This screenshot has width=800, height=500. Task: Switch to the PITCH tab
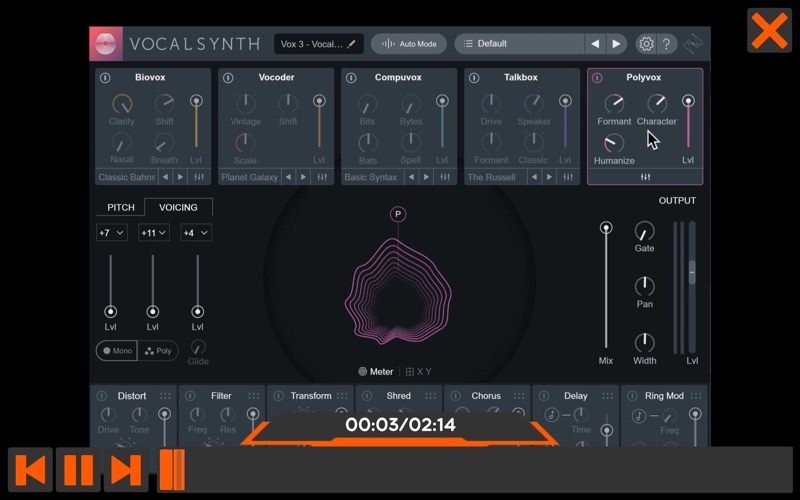(x=121, y=207)
